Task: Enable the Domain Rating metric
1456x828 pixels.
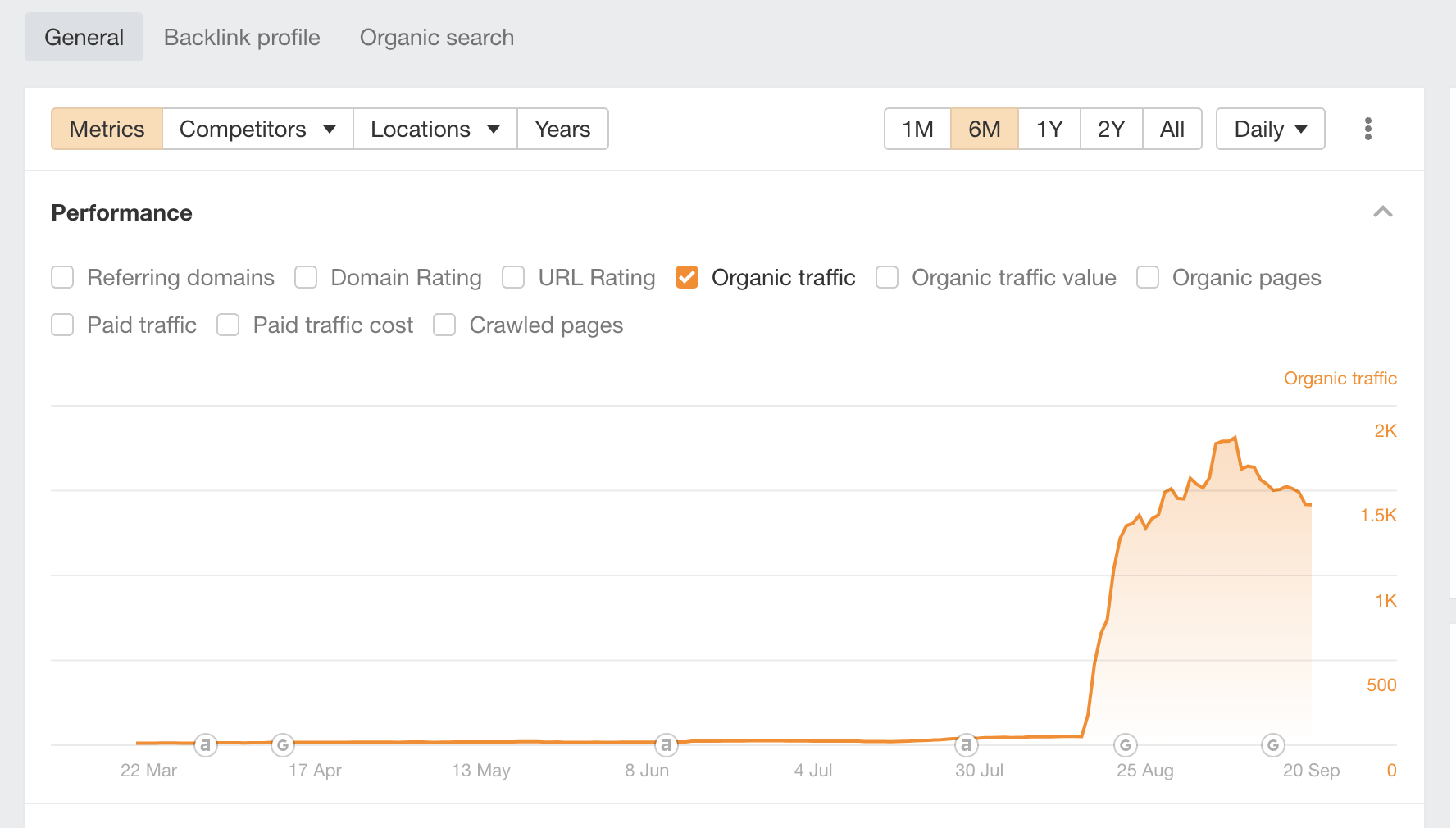Action: (305, 277)
